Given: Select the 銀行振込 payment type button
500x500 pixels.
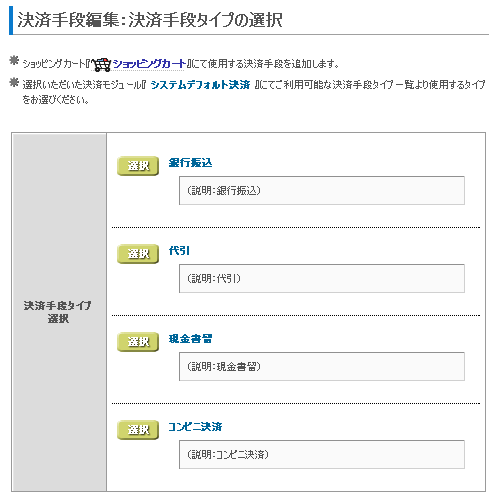Looking at the screenshot, I should click(x=138, y=166).
